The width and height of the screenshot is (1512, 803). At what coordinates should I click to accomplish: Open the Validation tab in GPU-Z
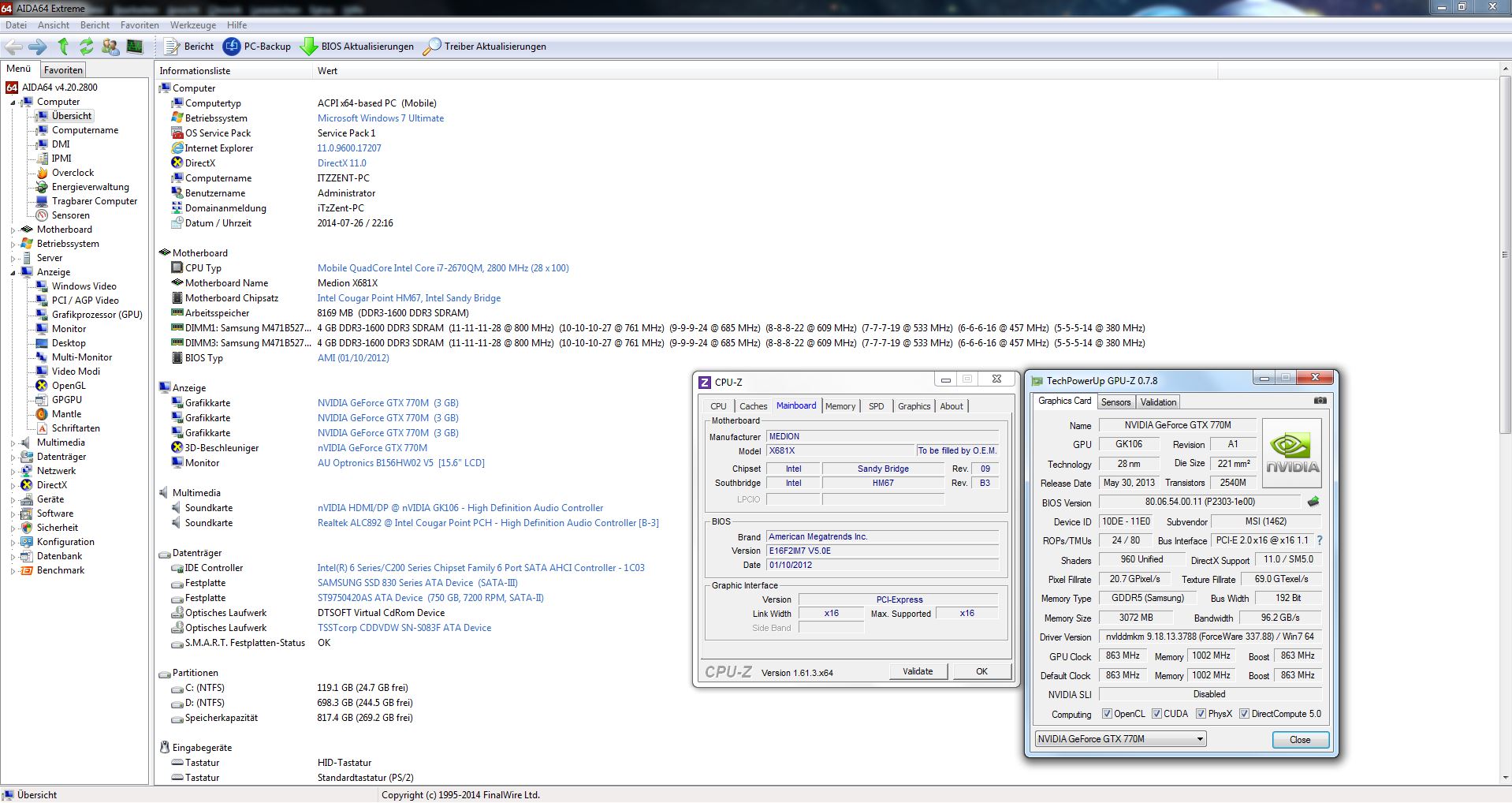point(1158,402)
